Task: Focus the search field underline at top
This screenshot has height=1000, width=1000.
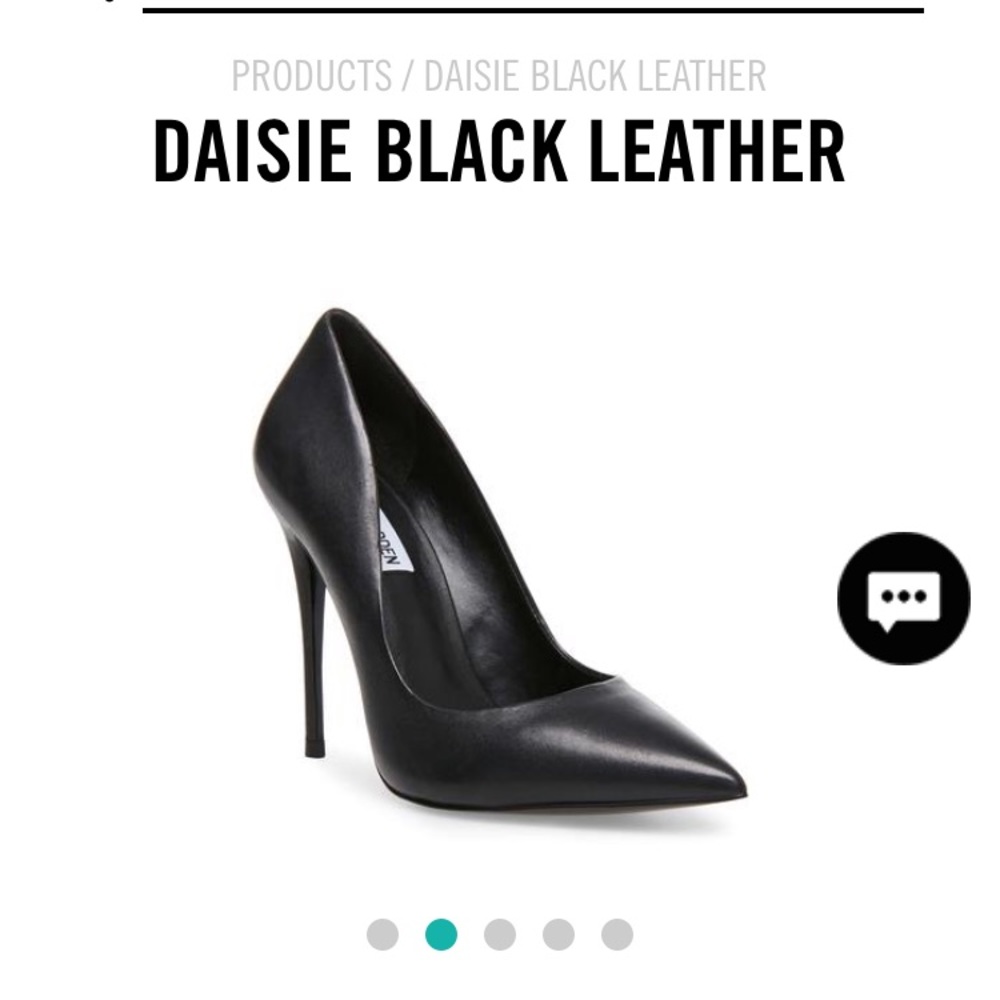Action: tap(533, 10)
